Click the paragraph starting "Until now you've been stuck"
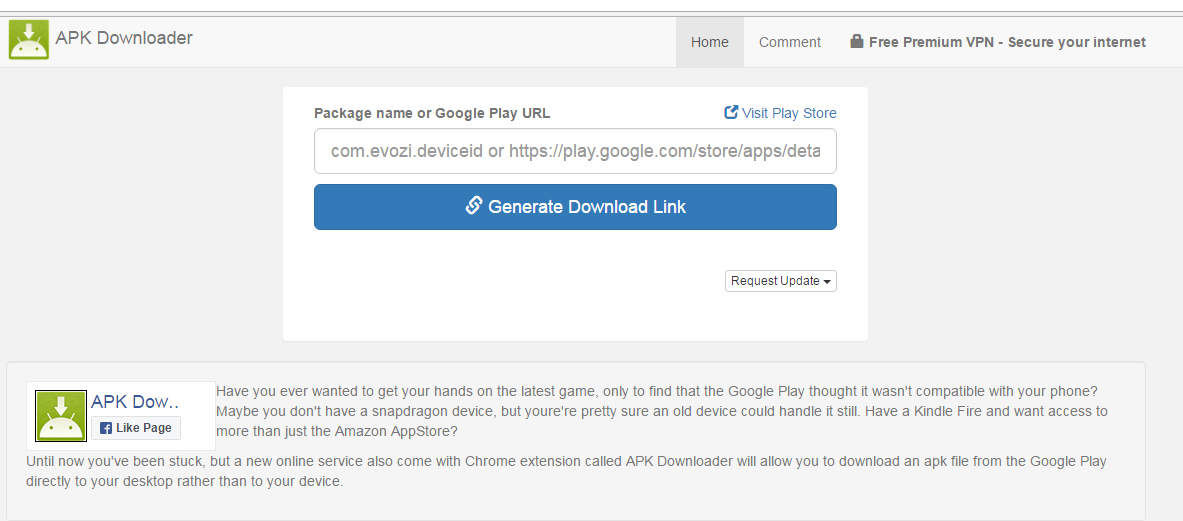 click(565, 471)
